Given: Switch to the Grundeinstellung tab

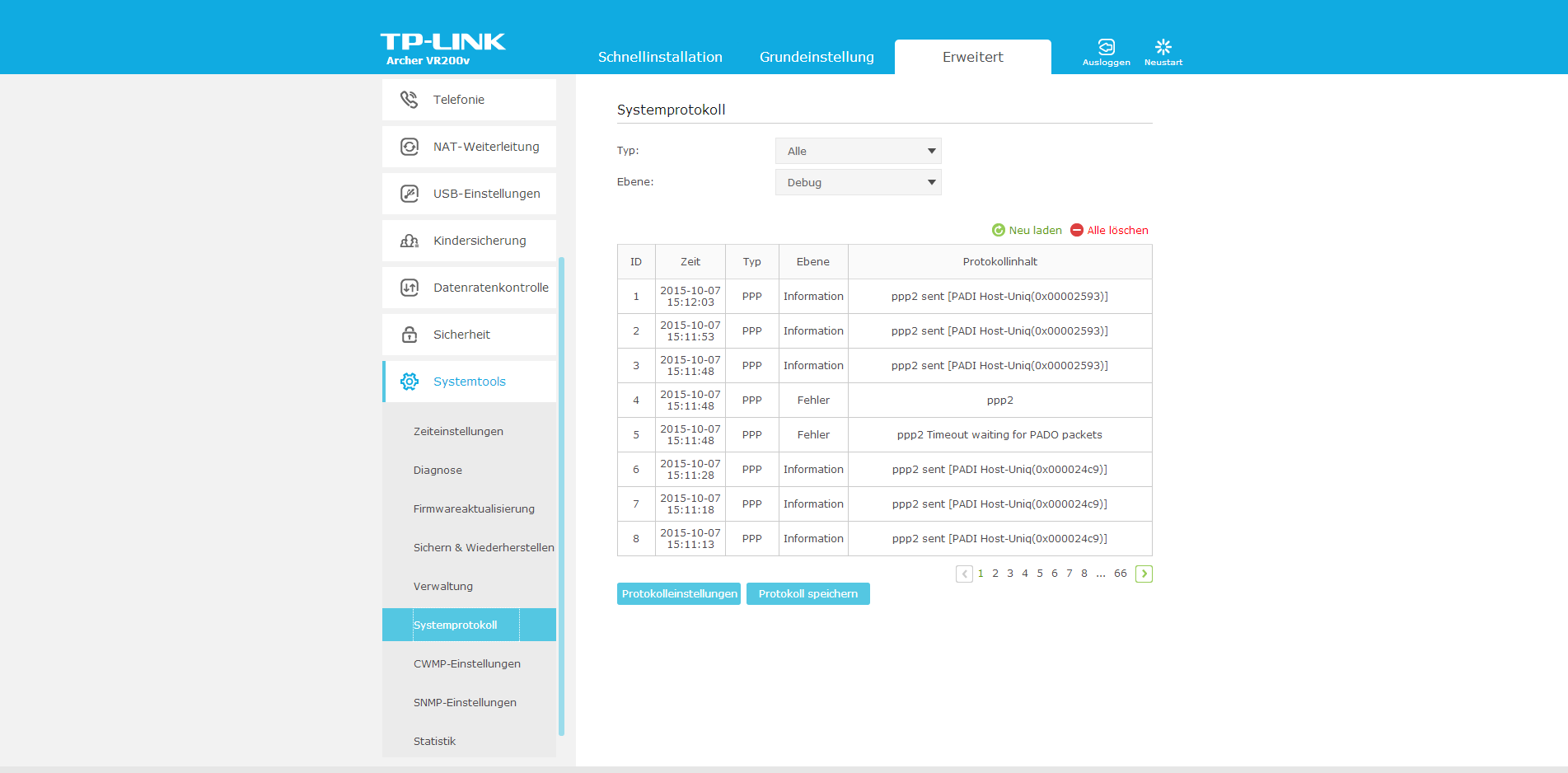Looking at the screenshot, I should click(x=817, y=57).
